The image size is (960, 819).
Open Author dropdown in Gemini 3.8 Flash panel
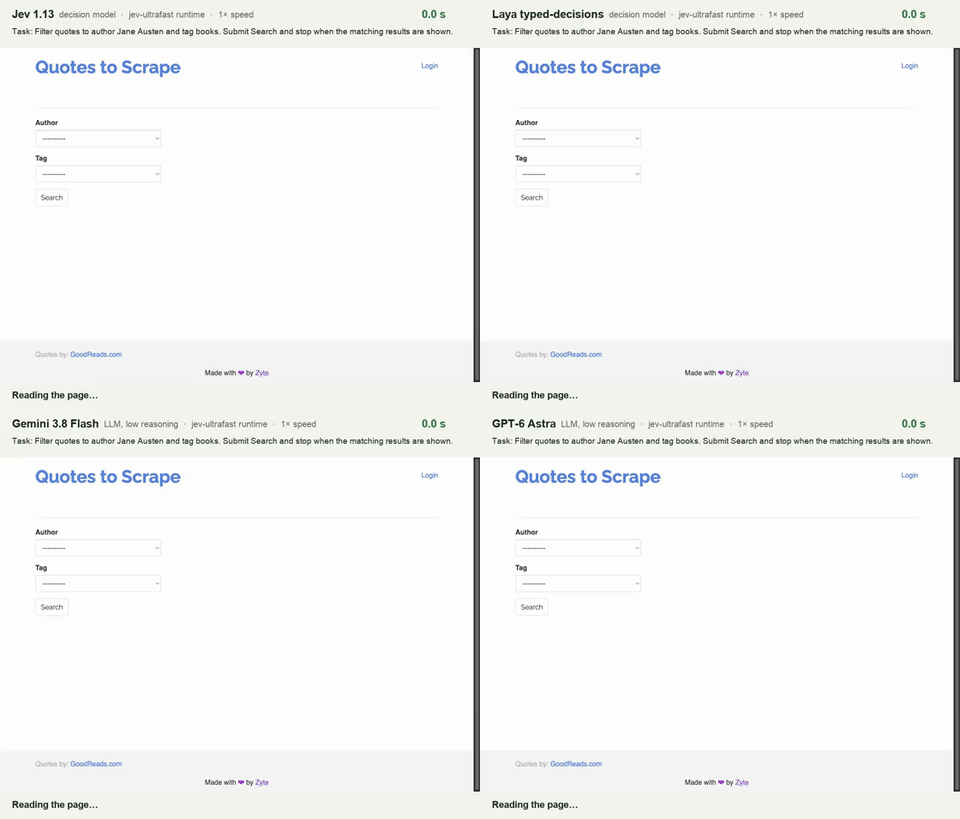point(98,548)
